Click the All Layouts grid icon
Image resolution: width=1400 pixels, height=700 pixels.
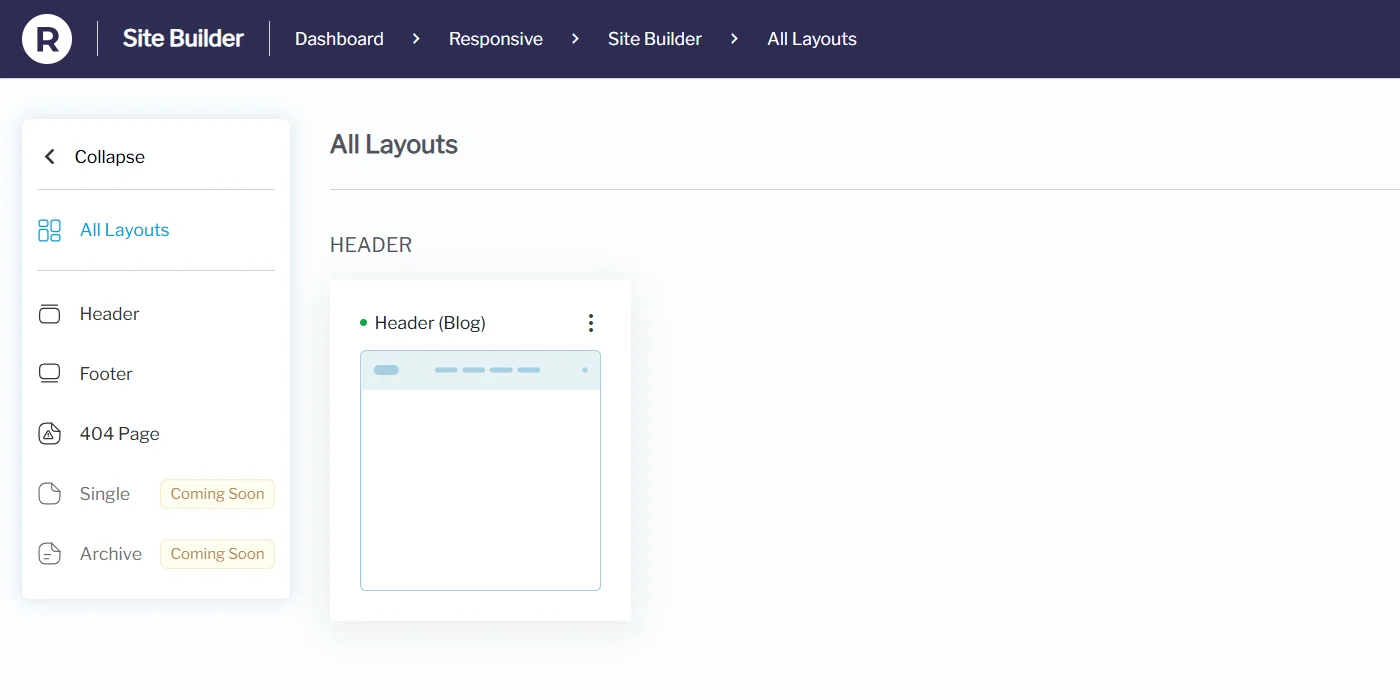49,230
